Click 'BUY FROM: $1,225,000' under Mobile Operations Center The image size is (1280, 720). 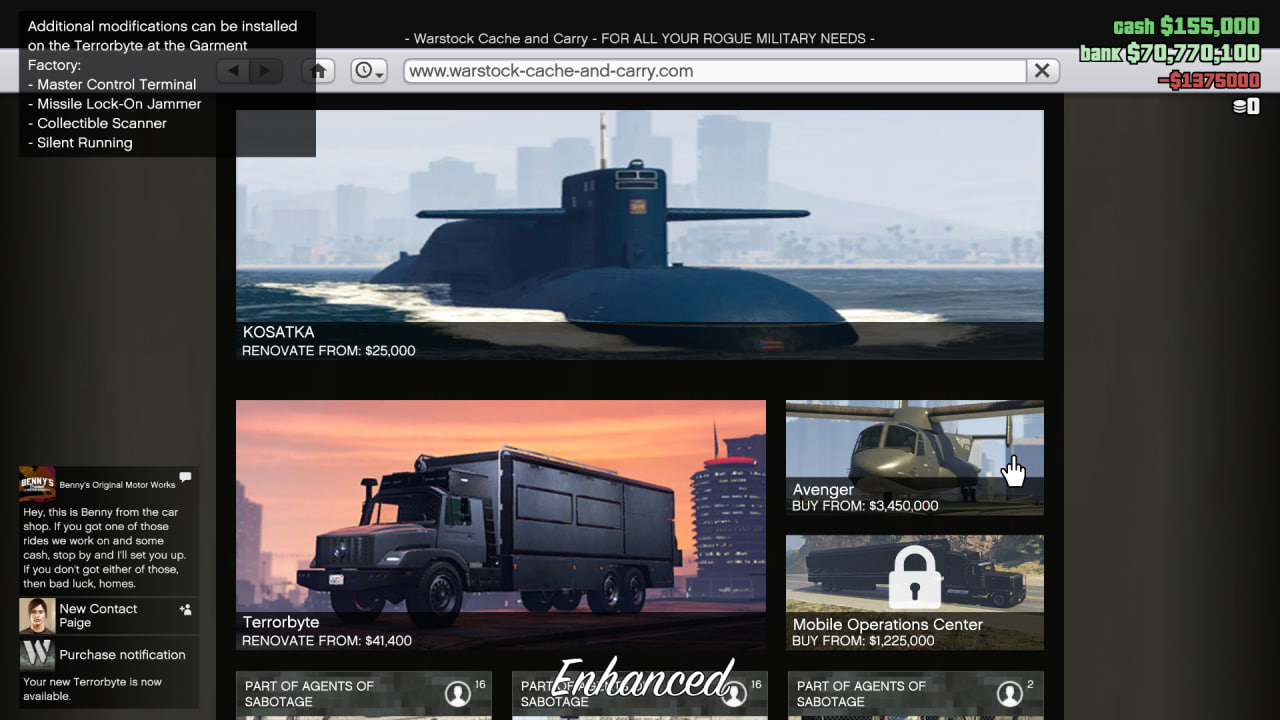tap(864, 641)
